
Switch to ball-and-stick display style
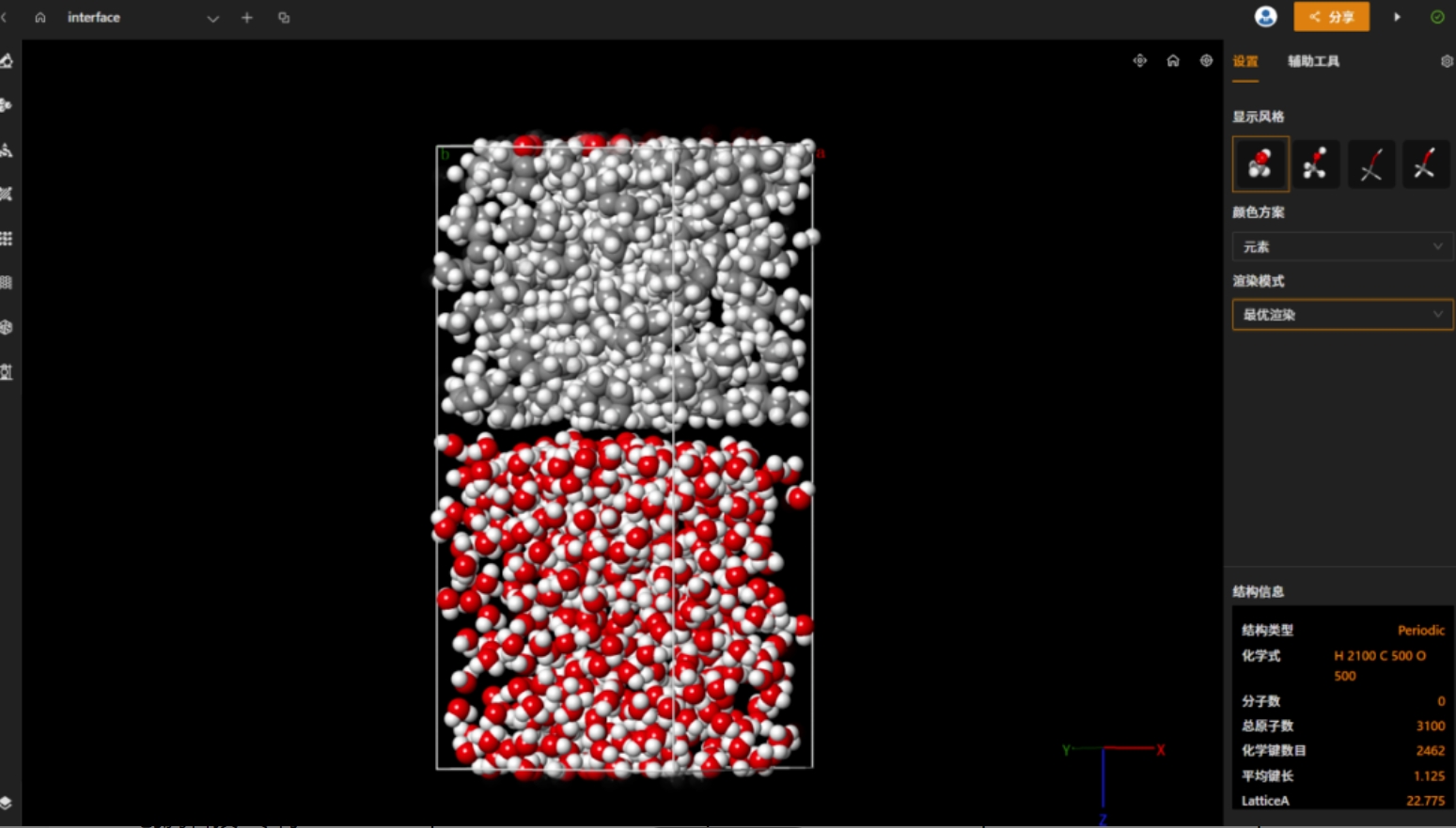(x=1315, y=164)
